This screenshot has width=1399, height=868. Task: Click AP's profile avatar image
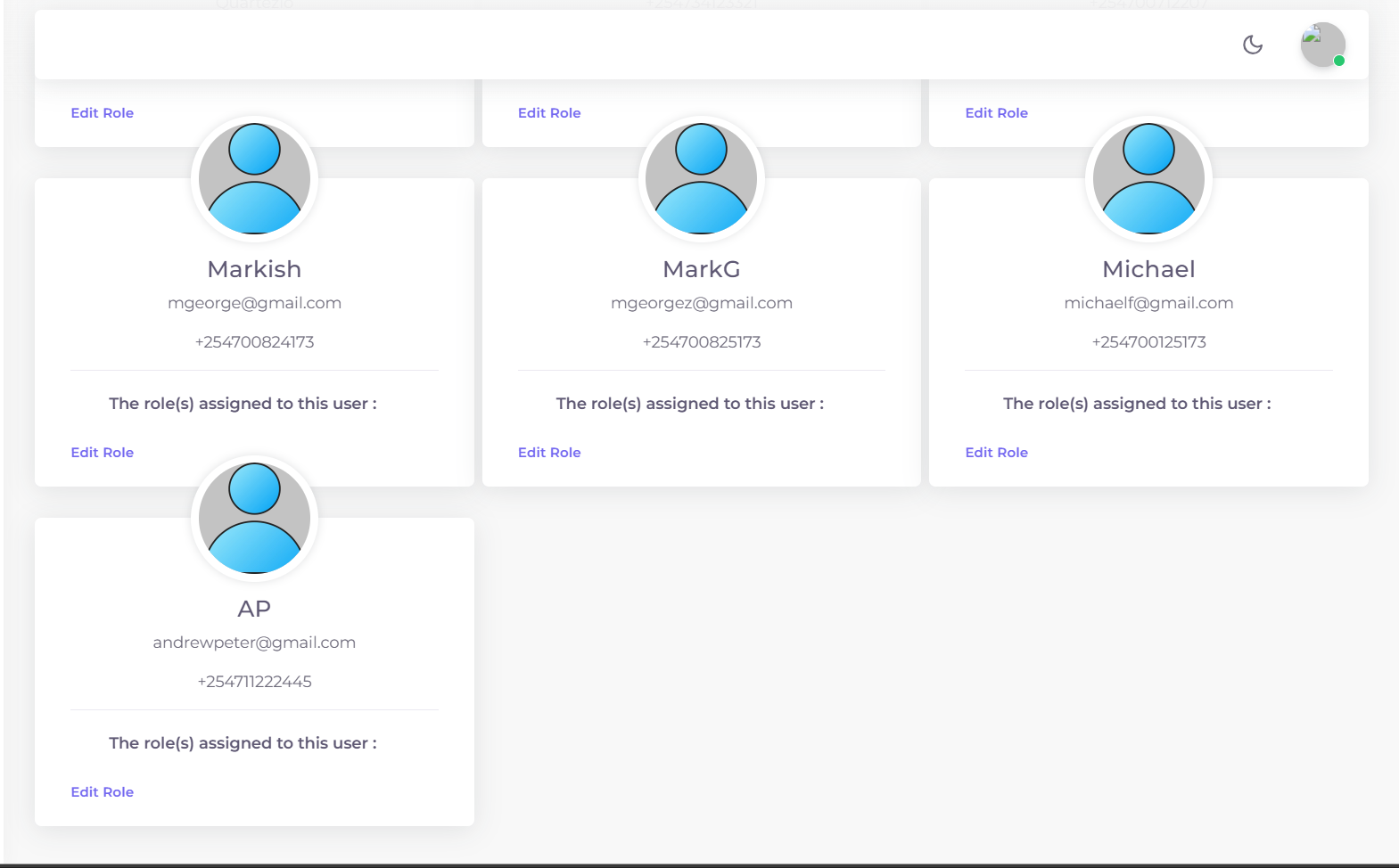254,518
